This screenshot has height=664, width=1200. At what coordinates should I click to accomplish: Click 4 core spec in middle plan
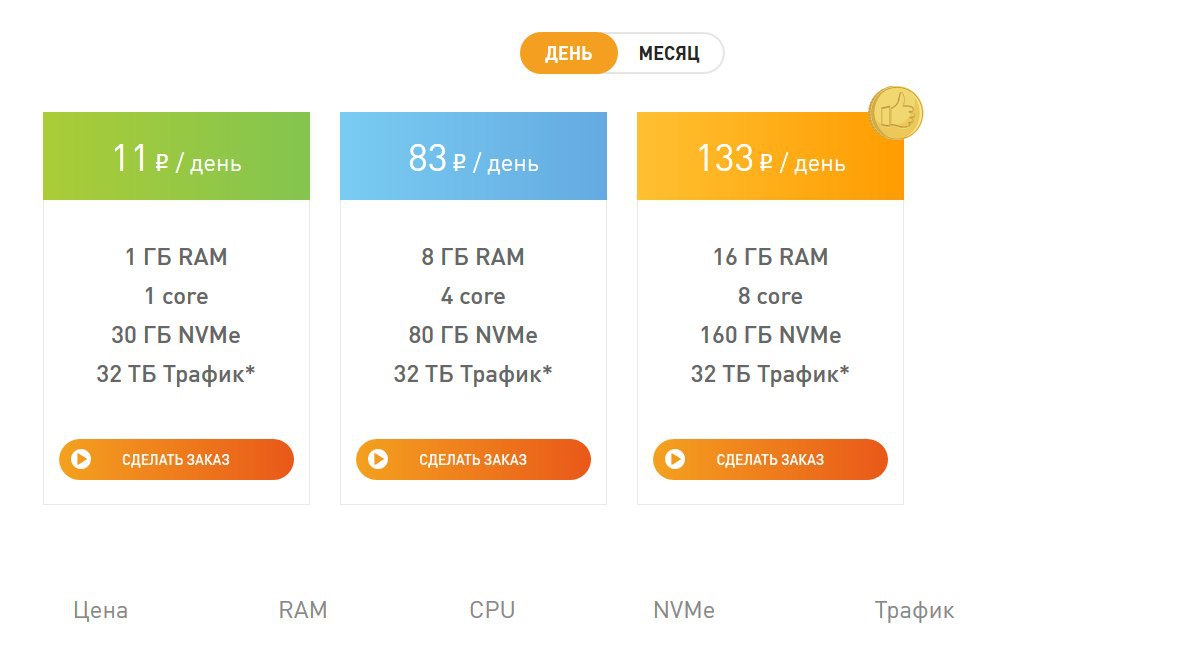pyautogui.click(x=473, y=296)
